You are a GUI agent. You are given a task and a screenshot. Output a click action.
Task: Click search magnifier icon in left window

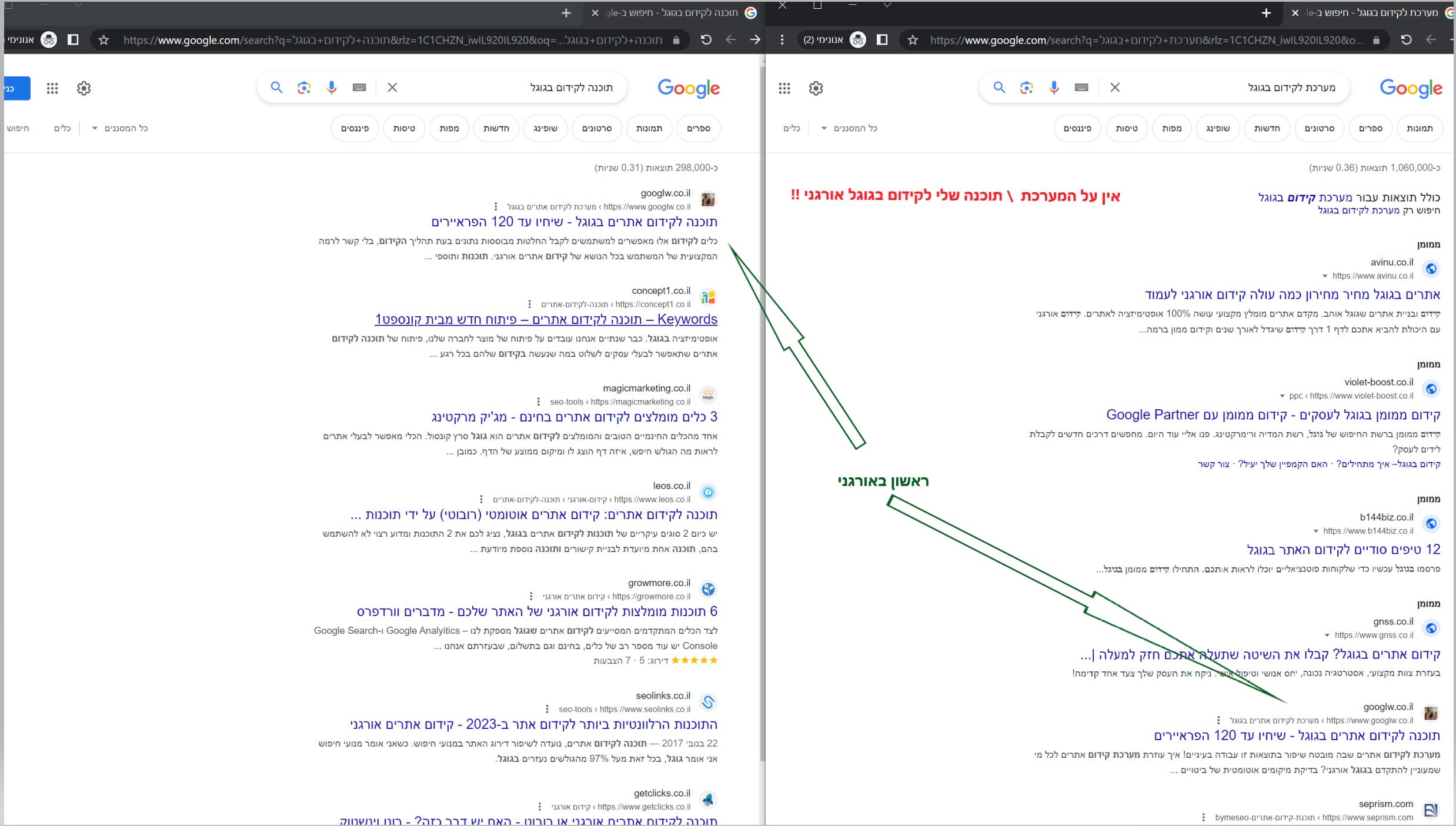pyautogui.click(x=276, y=88)
